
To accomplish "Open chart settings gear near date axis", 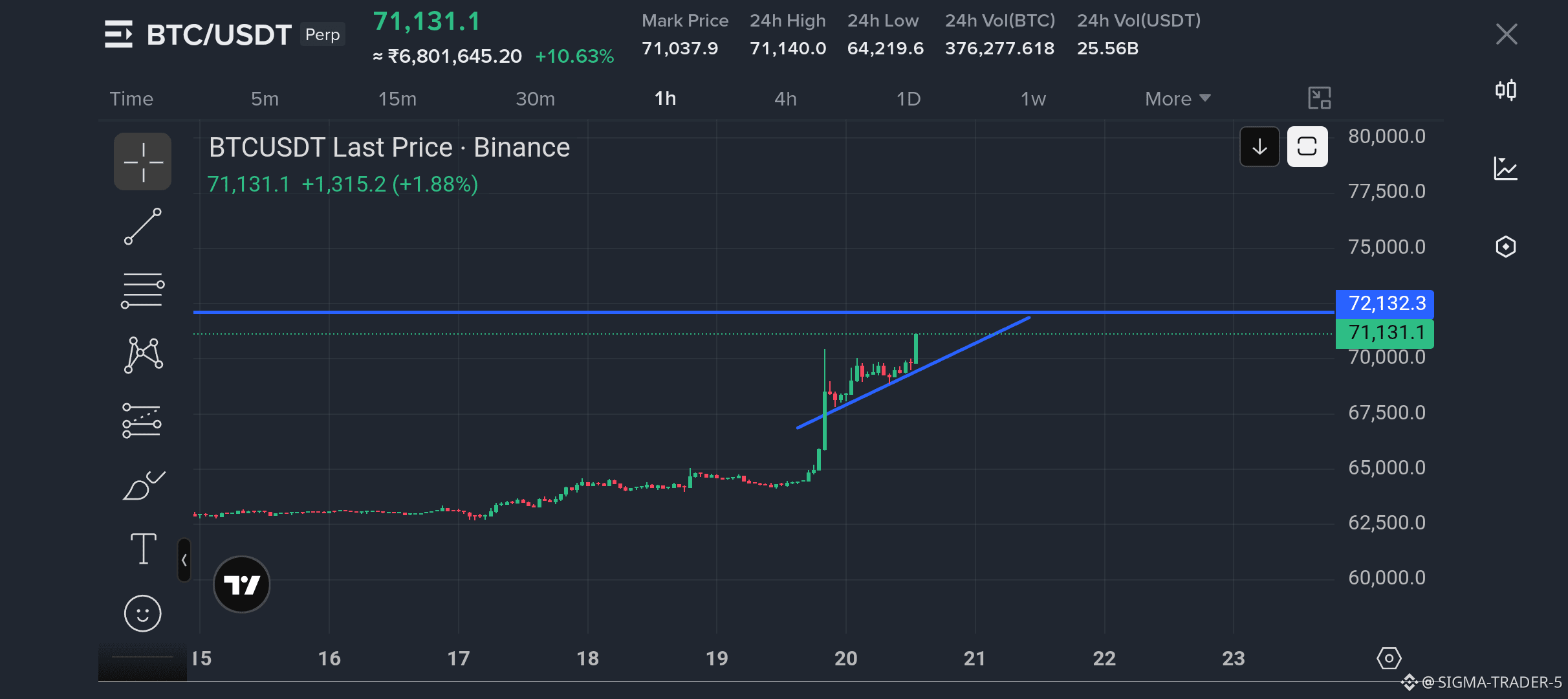I will 1389,659.
